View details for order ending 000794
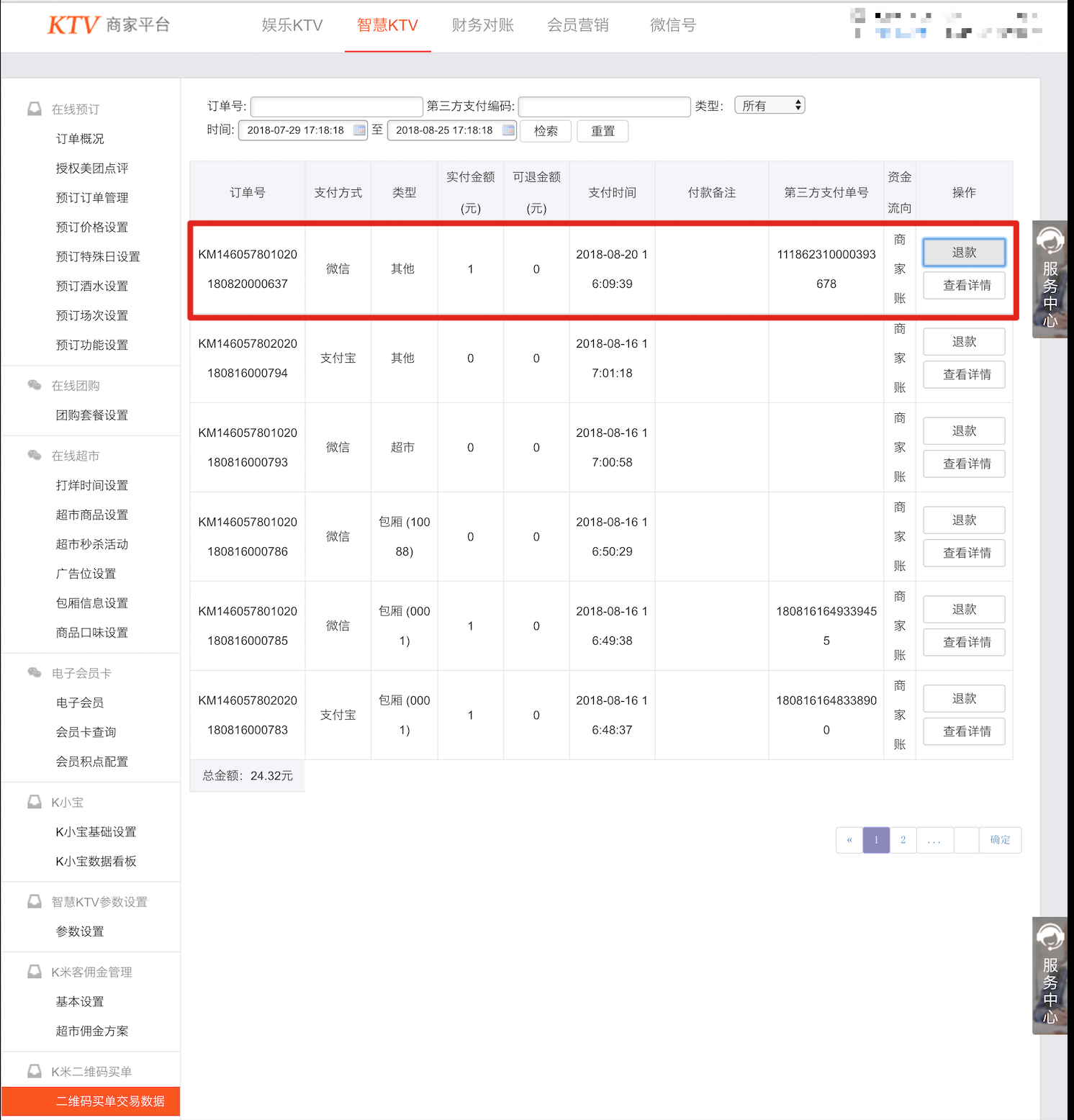Viewport: 1074px width, 1120px height. (x=964, y=375)
